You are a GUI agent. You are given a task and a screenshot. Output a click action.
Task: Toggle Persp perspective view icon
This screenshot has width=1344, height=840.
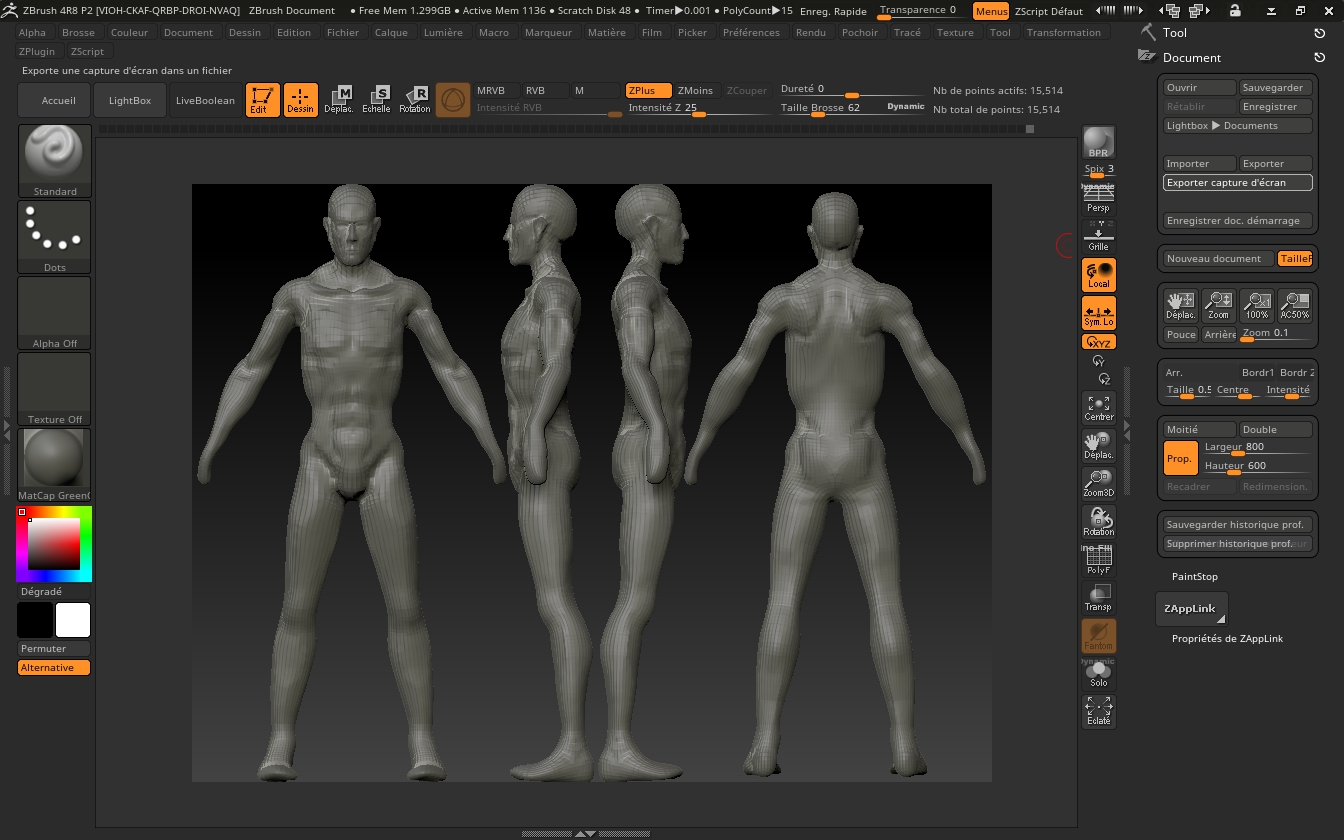coord(1098,197)
